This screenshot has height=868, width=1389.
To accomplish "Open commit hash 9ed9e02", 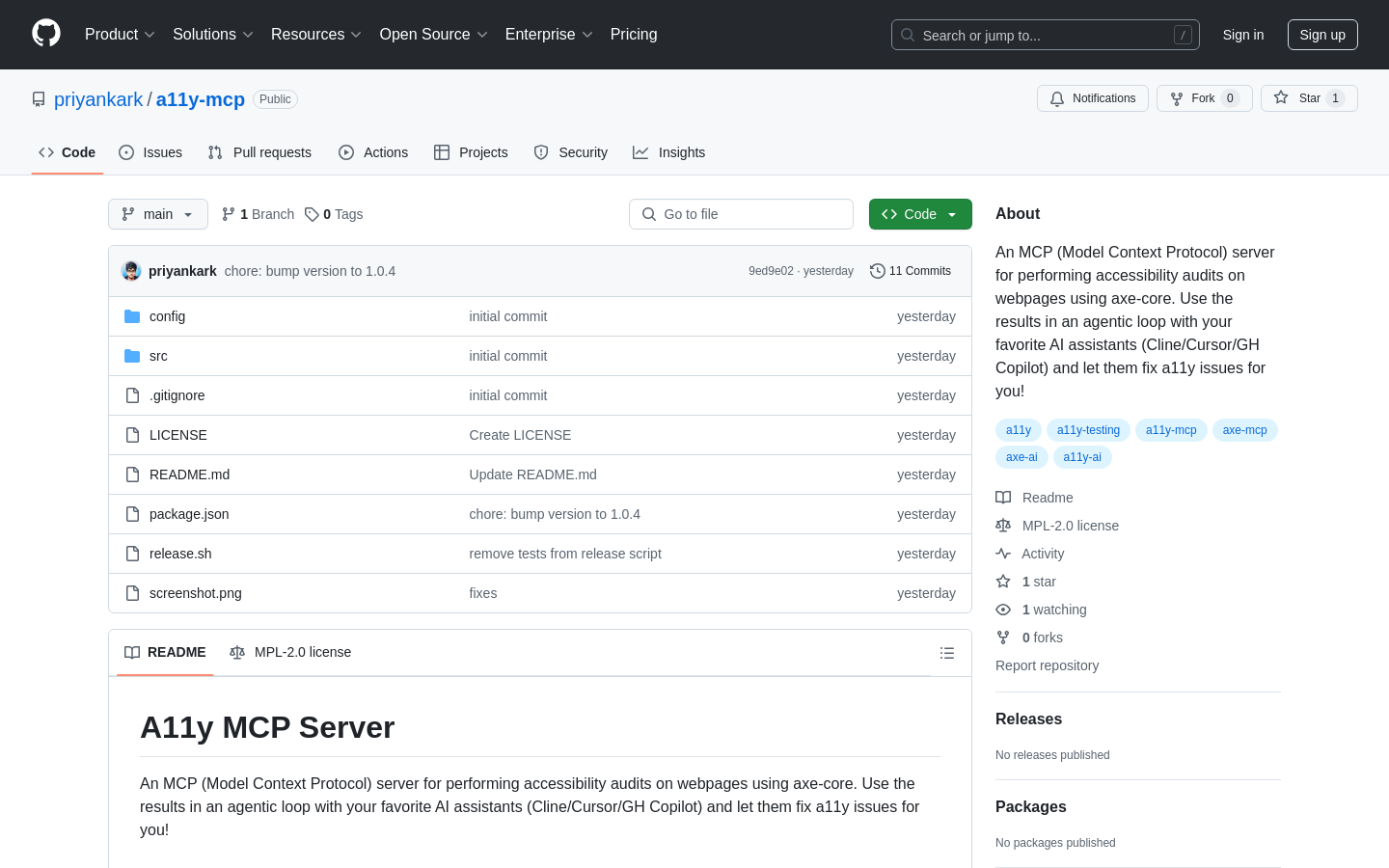I will 771,271.
